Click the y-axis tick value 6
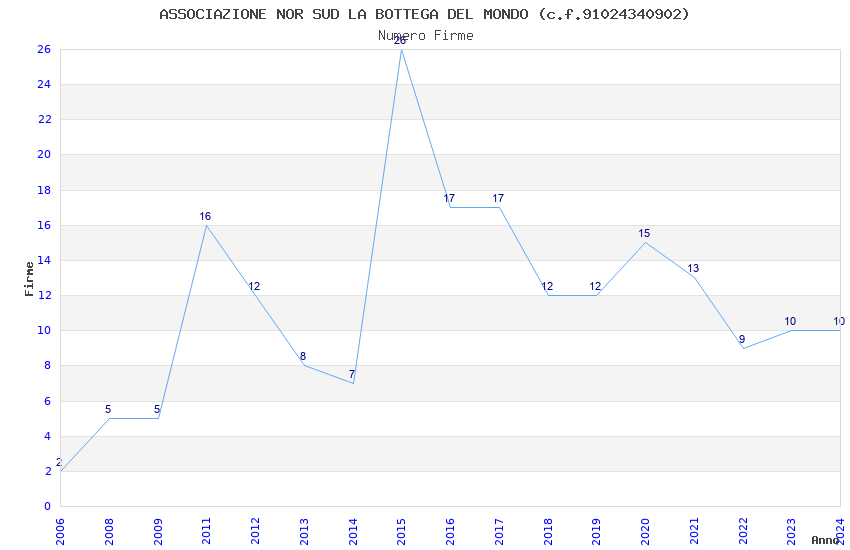850x550 pixels. 47,401
